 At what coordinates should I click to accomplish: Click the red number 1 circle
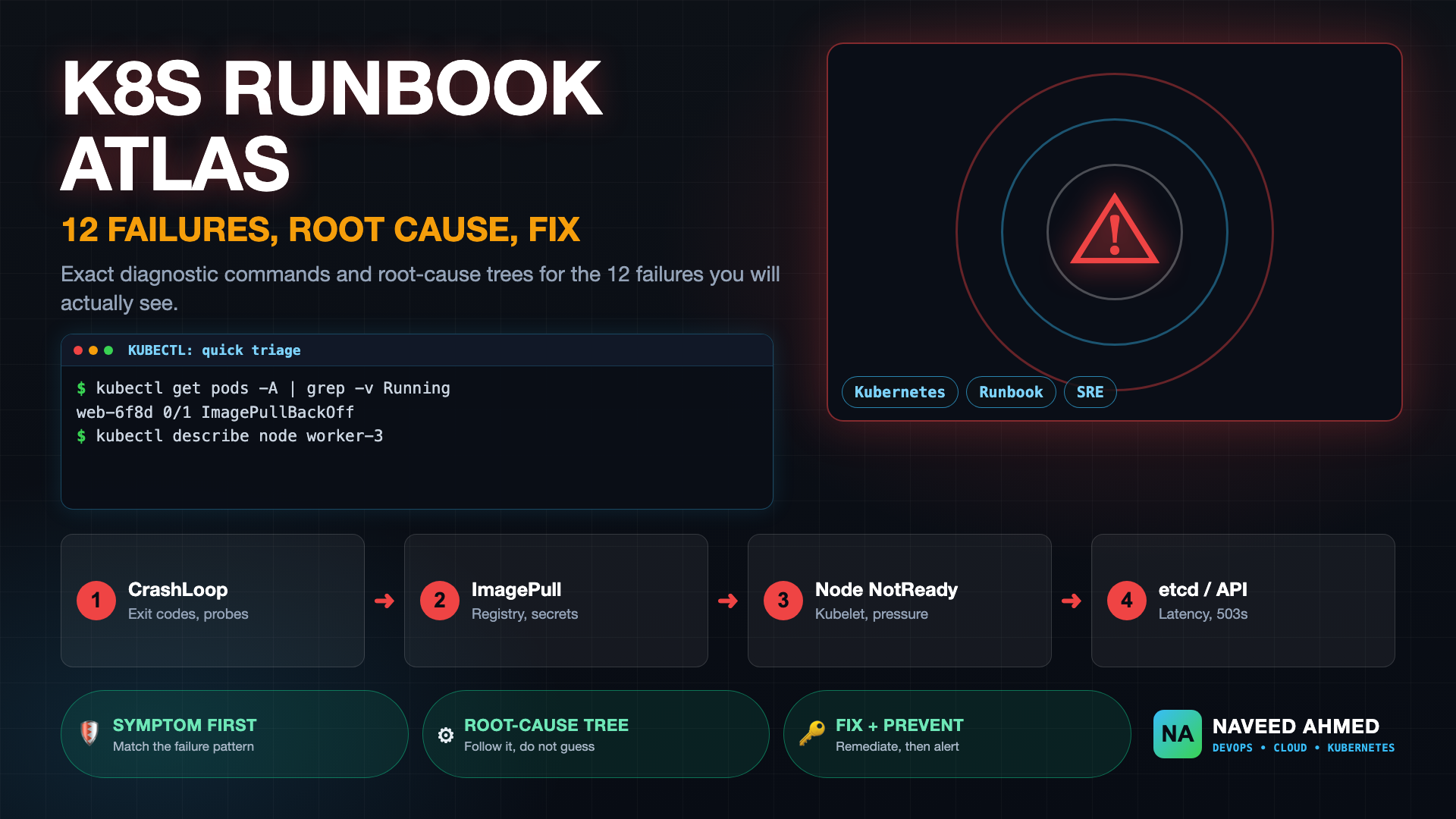click(x=96, y=601)
